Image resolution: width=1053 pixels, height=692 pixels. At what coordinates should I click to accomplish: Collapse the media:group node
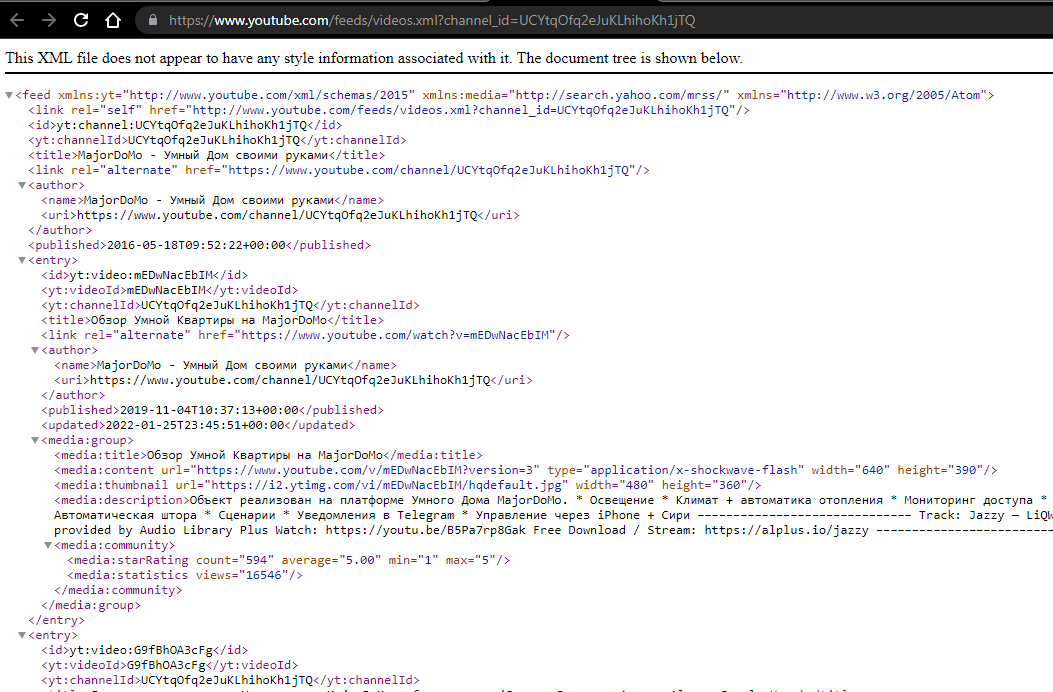pyautogui.click(x=35, y=440)
